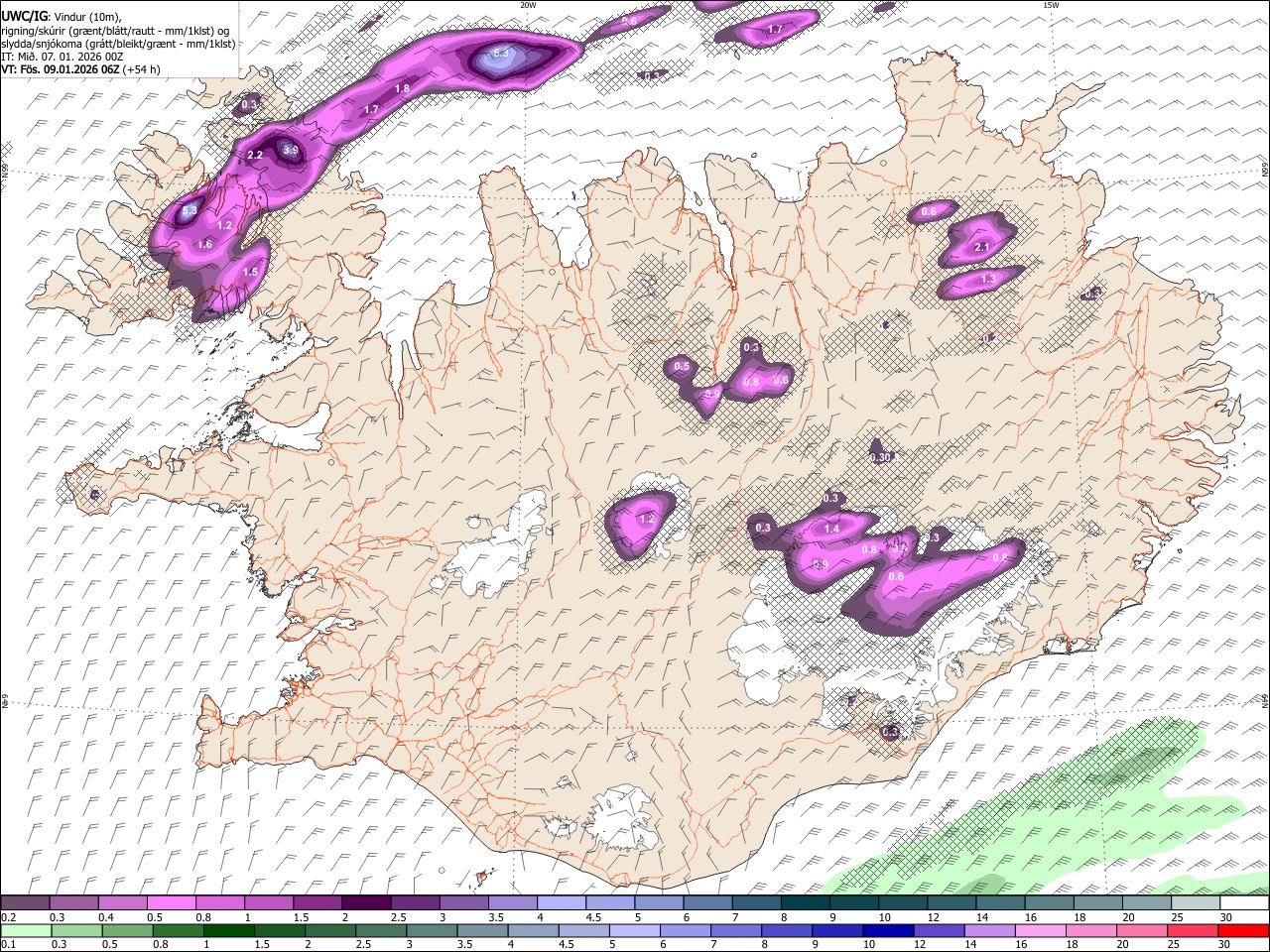Click the lower legend darkest green swatch at 1

[x=228, y=930]
